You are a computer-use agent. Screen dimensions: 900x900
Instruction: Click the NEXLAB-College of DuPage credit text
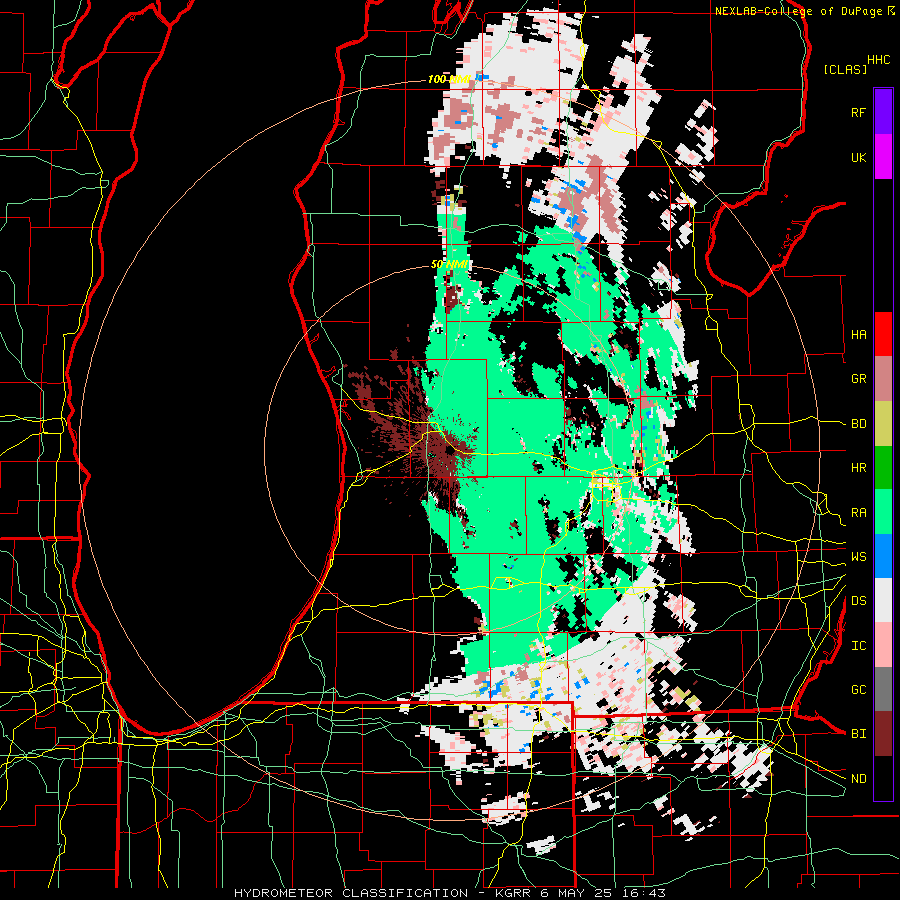(799, 11)
